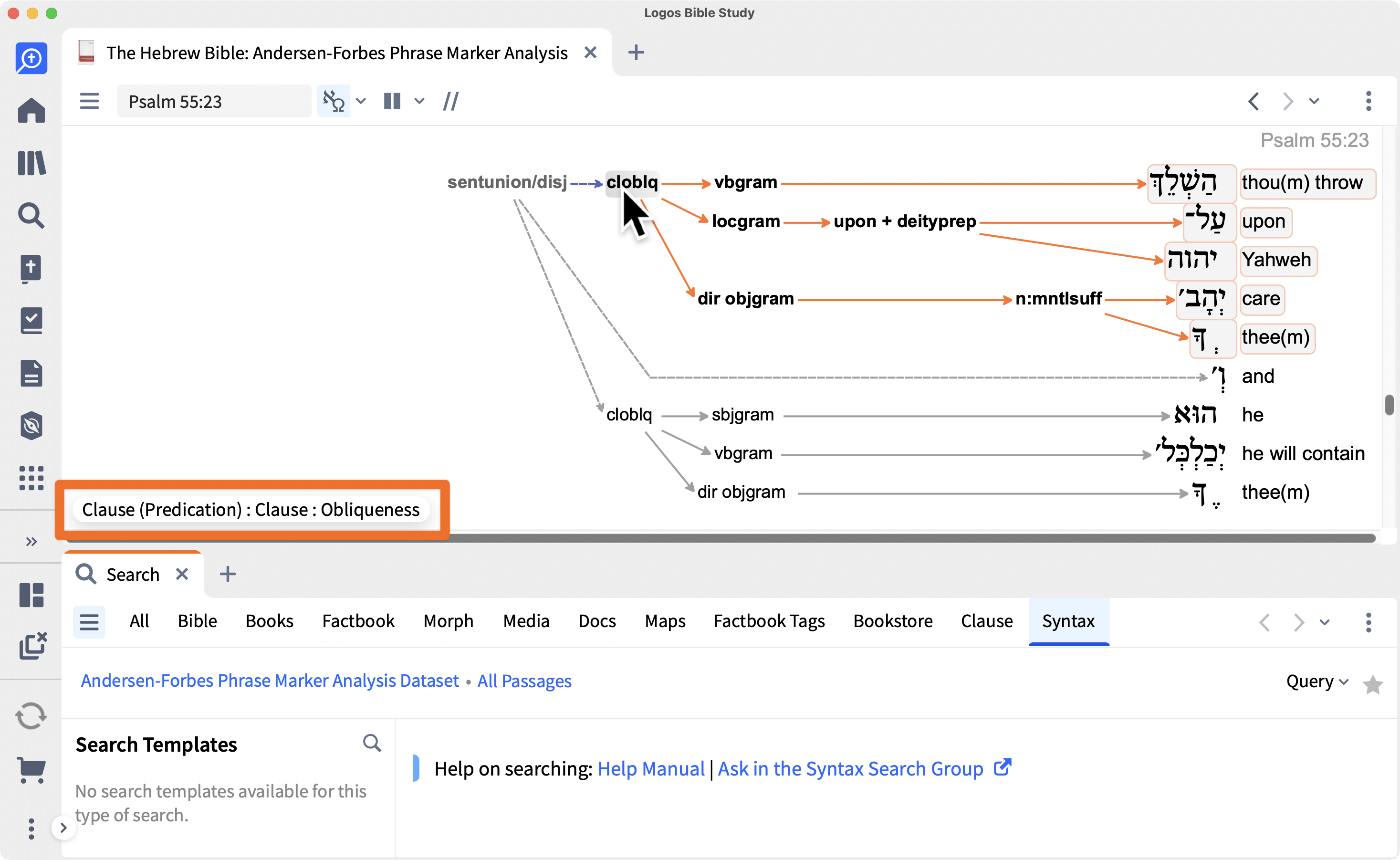Go back in resource history
Viewport: 1400px width, 860px height.
point(1254,101)
